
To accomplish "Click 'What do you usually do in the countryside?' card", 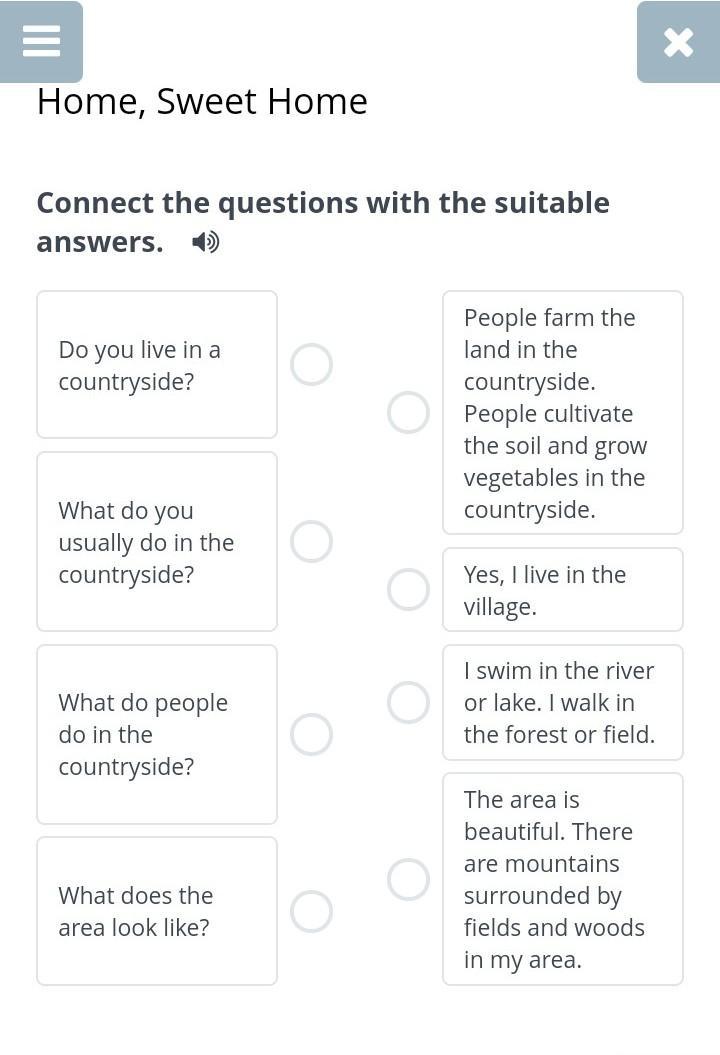I will pyautogui.click(x=157, y=541).
